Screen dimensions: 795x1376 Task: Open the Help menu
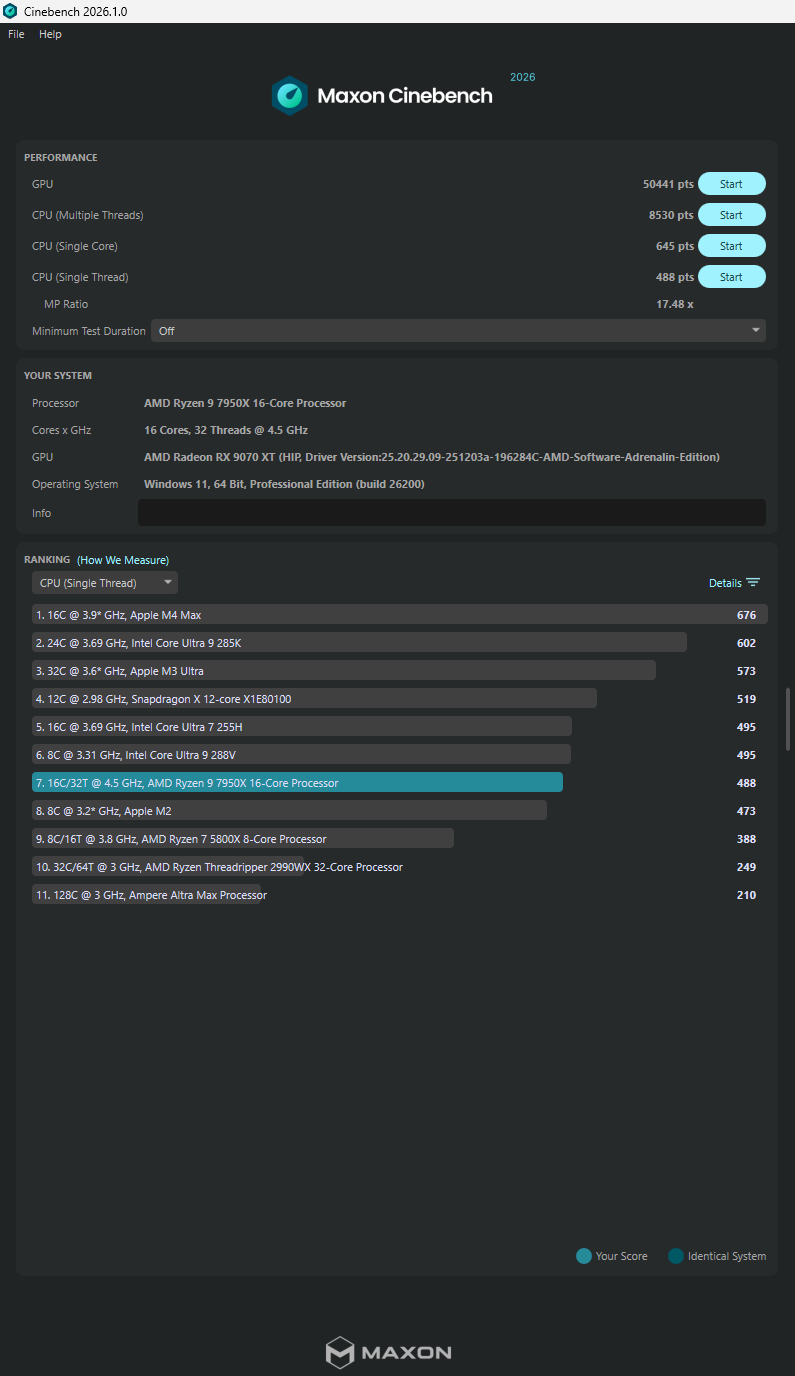[x=50, y=34]
